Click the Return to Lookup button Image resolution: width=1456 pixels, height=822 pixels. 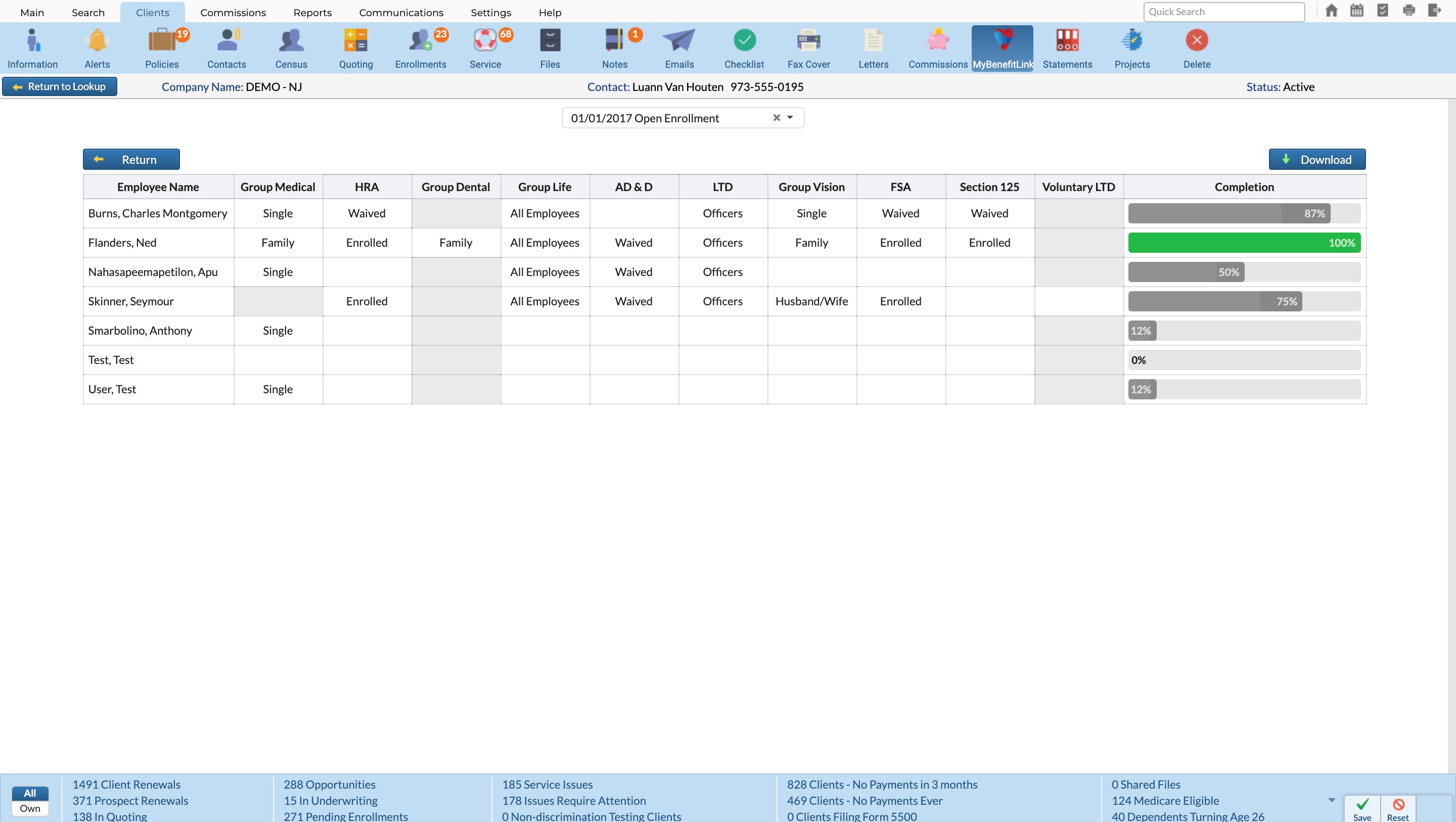[59, 86]
